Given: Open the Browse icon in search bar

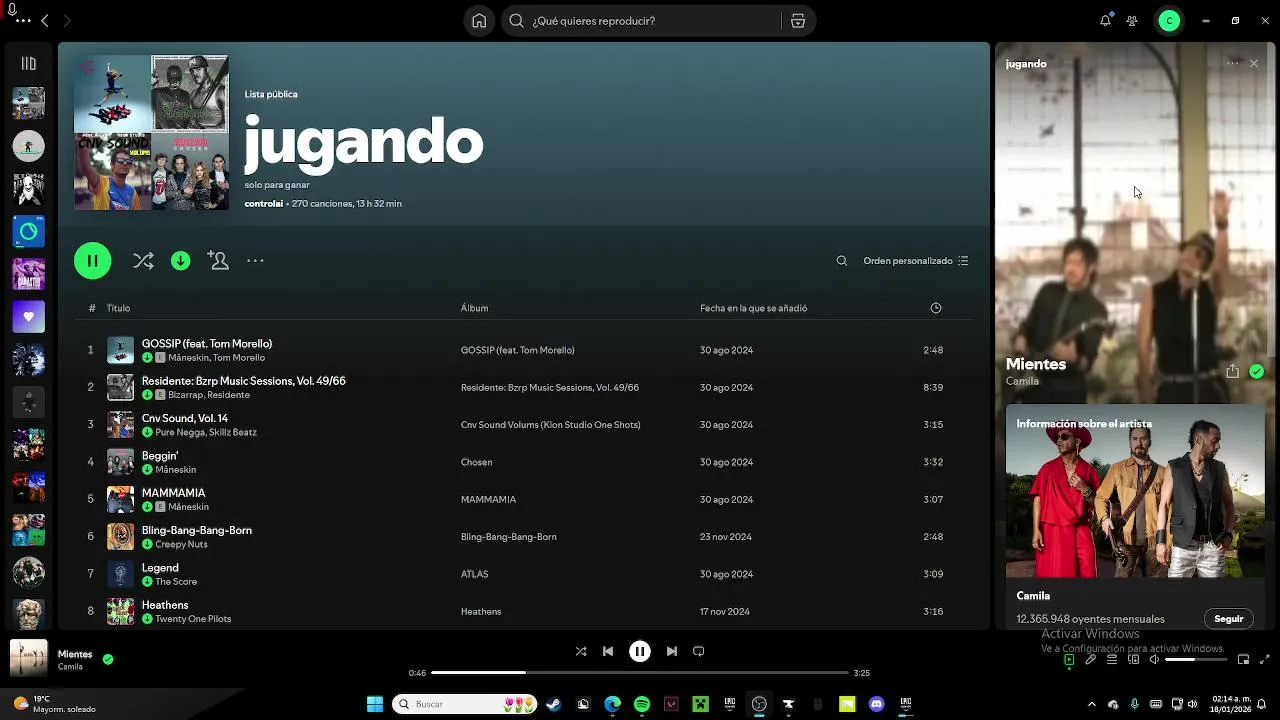Looking at the screenshot, I should point(797,21).
